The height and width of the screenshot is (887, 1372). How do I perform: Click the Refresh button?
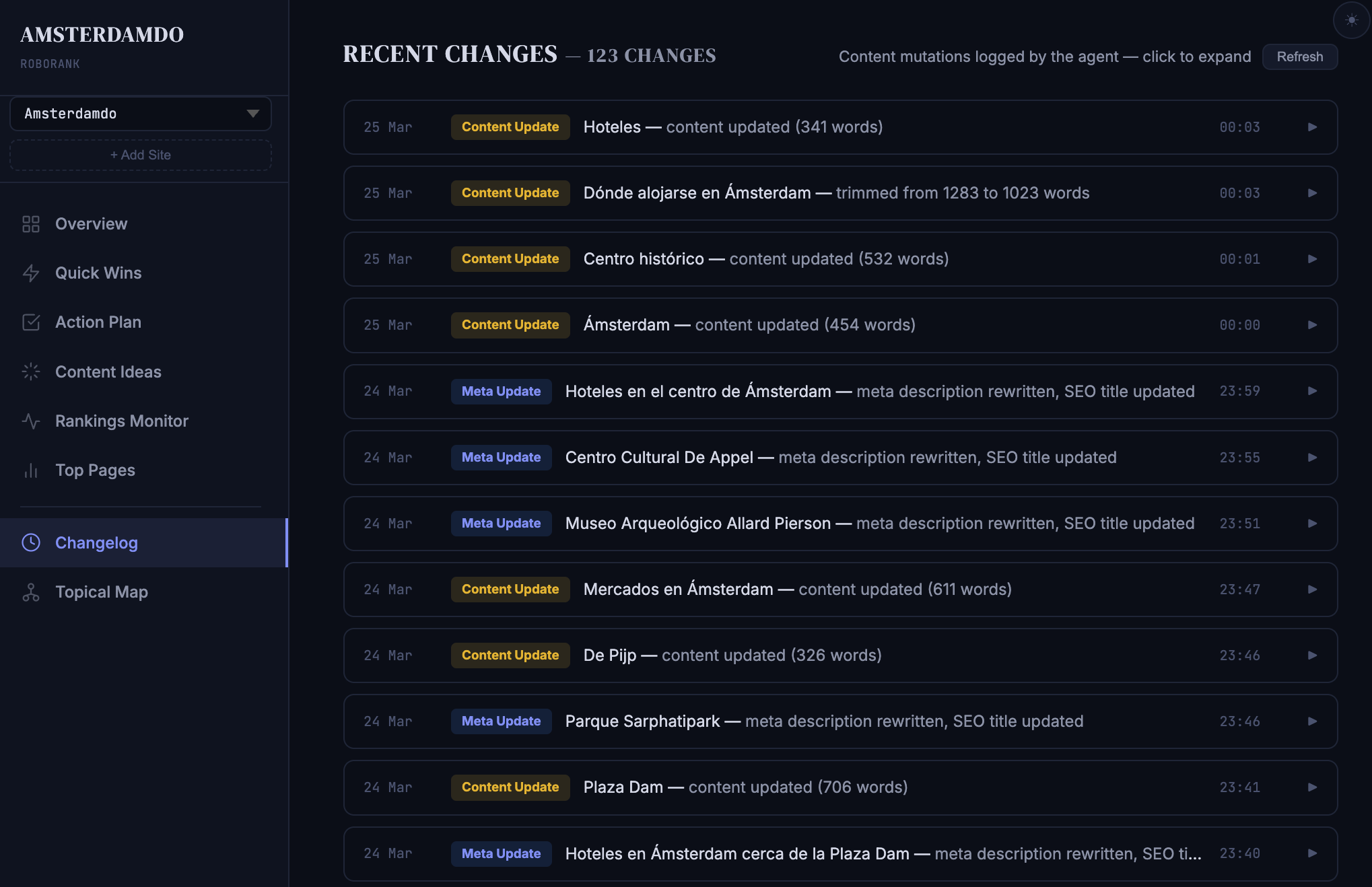(x=1299, y=57)
